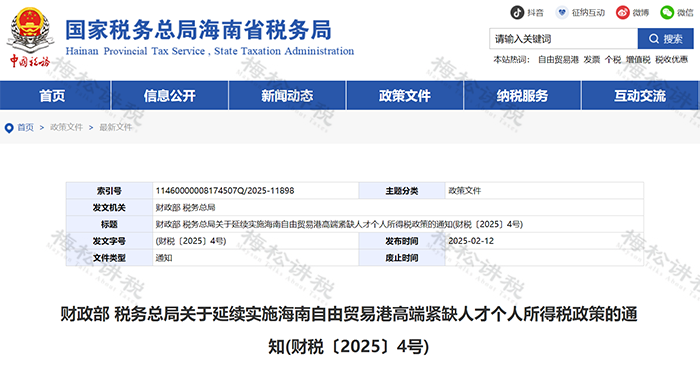This screenshot has width=700, height=365.
Task: Click the 本站热词 label
Action: click(x=512, y=60)
